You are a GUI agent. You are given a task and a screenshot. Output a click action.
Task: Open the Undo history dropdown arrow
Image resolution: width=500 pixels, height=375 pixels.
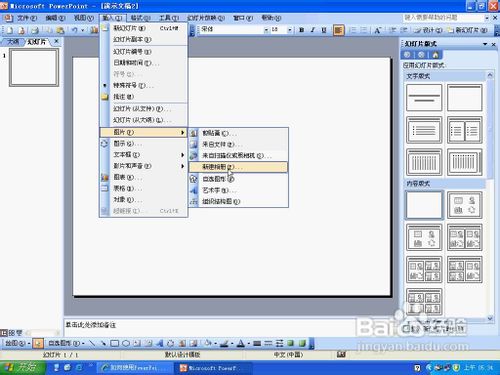pyautogui.click(x=83, y=30)
